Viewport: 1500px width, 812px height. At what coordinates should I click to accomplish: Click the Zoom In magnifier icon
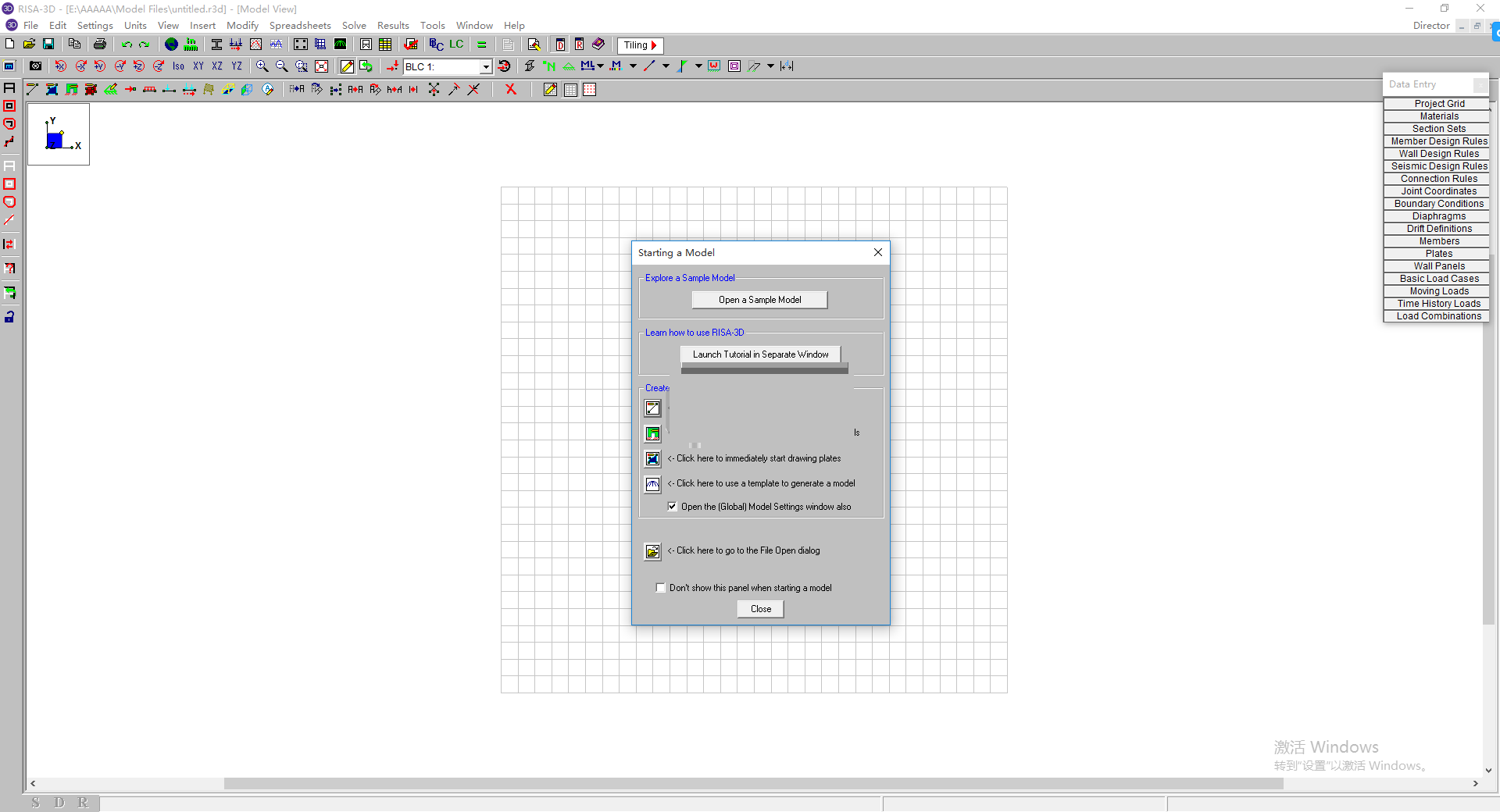262,66
